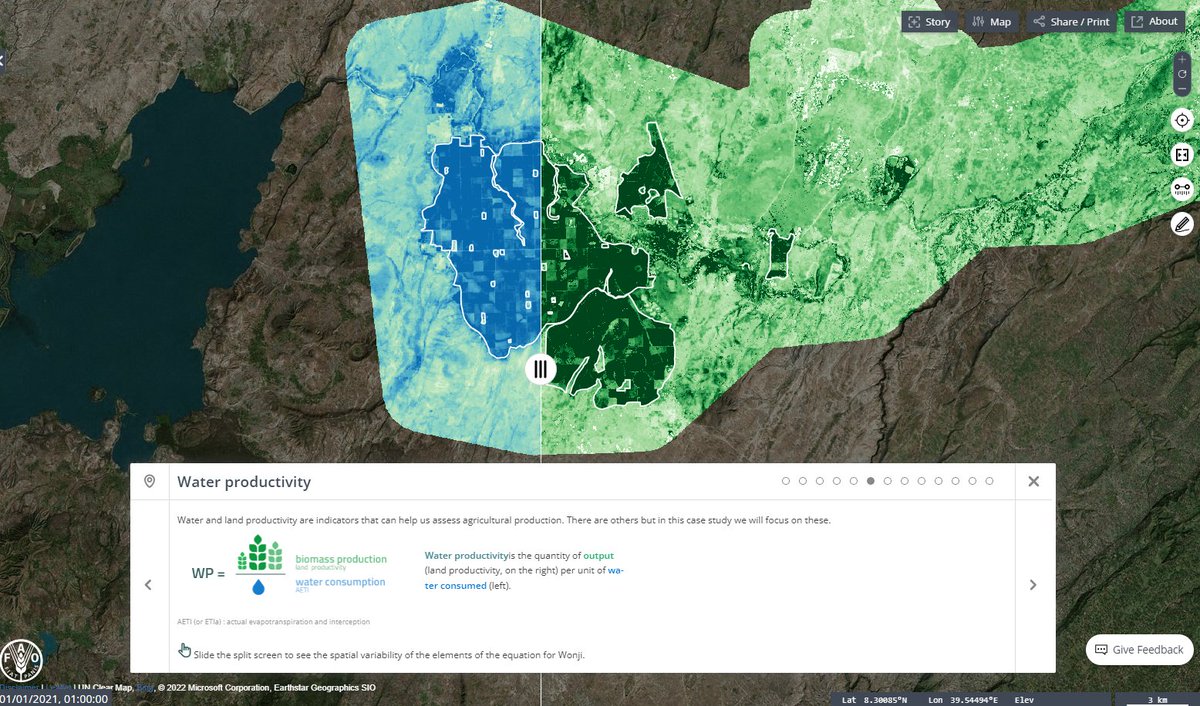Jump to the tenth story page dot
The width and height of the screenshot is (1200, 706).
[939, 481]
